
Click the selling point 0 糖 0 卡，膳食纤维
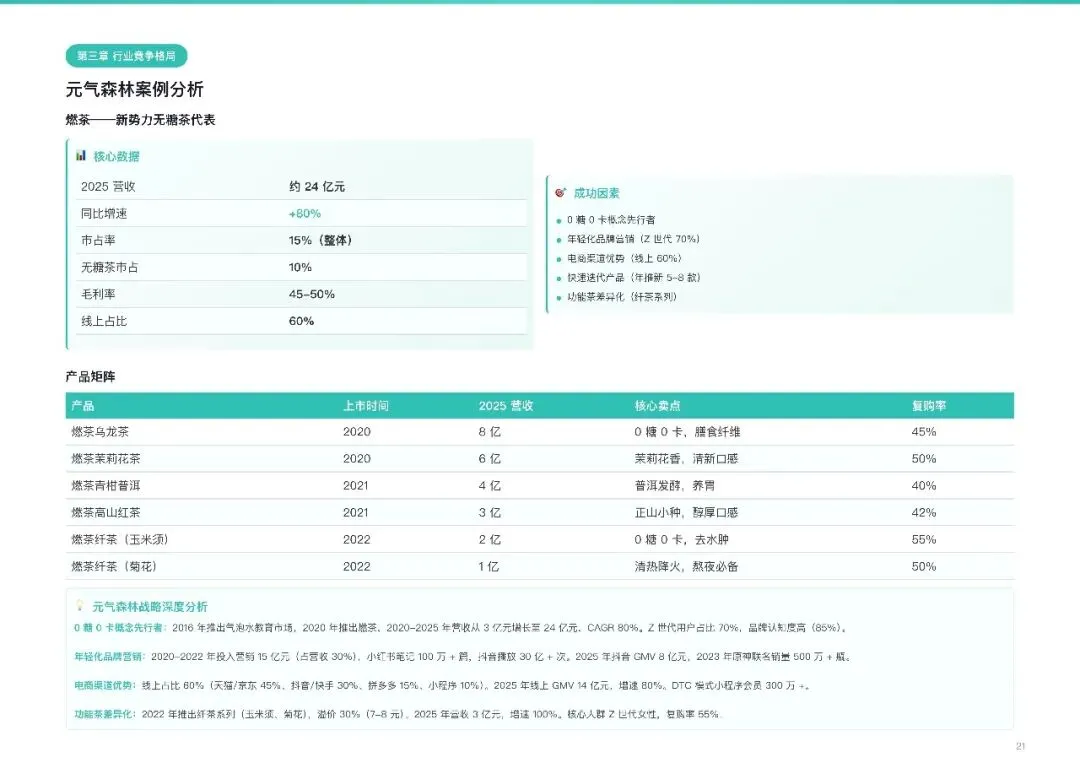(x=687, y=432)
